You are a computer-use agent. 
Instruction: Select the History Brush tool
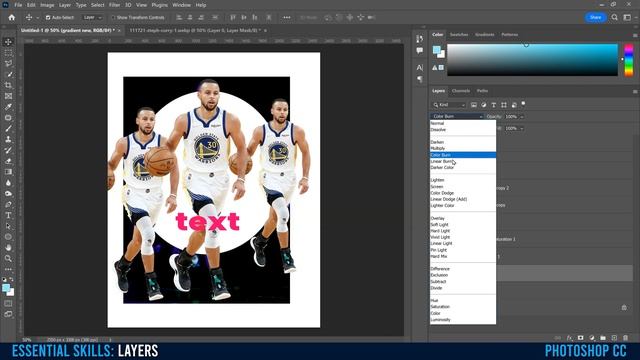coord(8,150)
